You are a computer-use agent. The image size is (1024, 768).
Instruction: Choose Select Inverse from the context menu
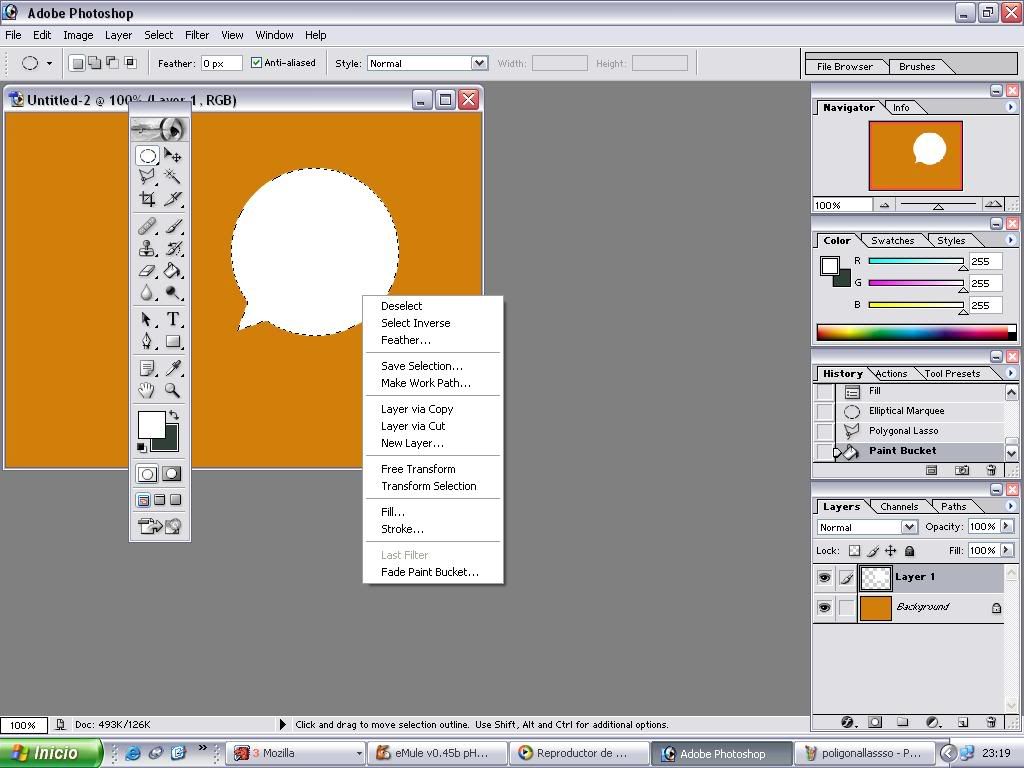(x=415, y=323)
